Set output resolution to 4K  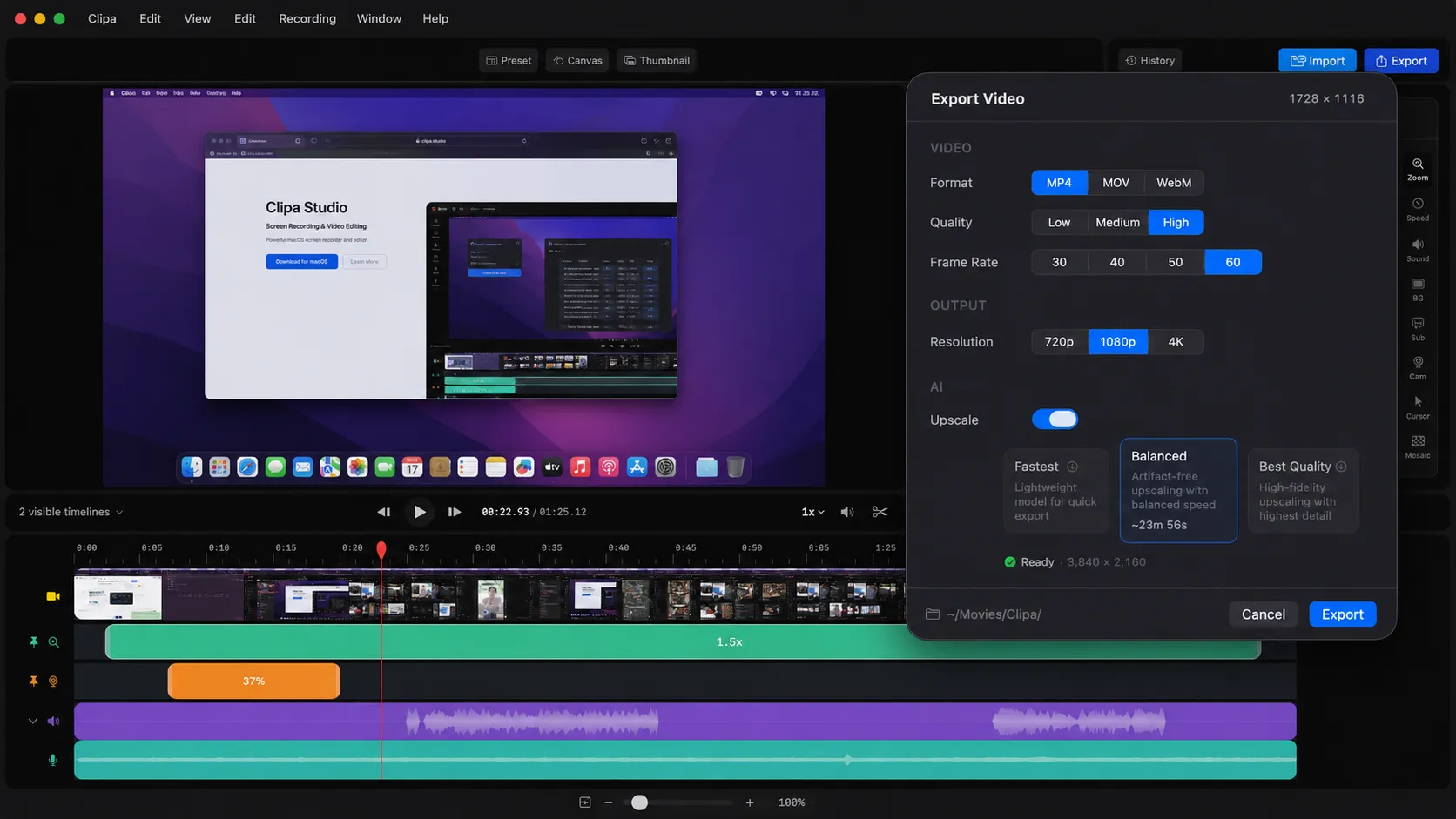[1176, 342]
